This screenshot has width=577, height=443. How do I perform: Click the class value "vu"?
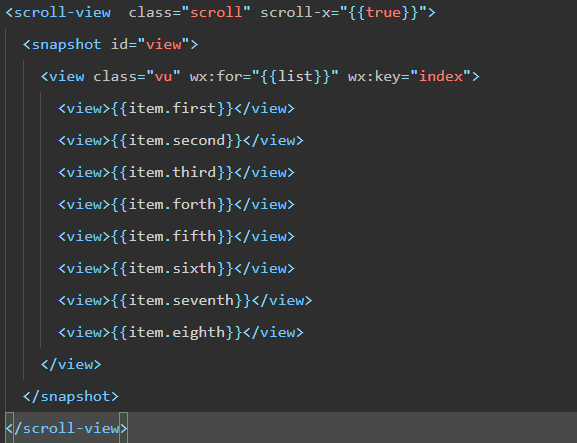tap(163, 77)
